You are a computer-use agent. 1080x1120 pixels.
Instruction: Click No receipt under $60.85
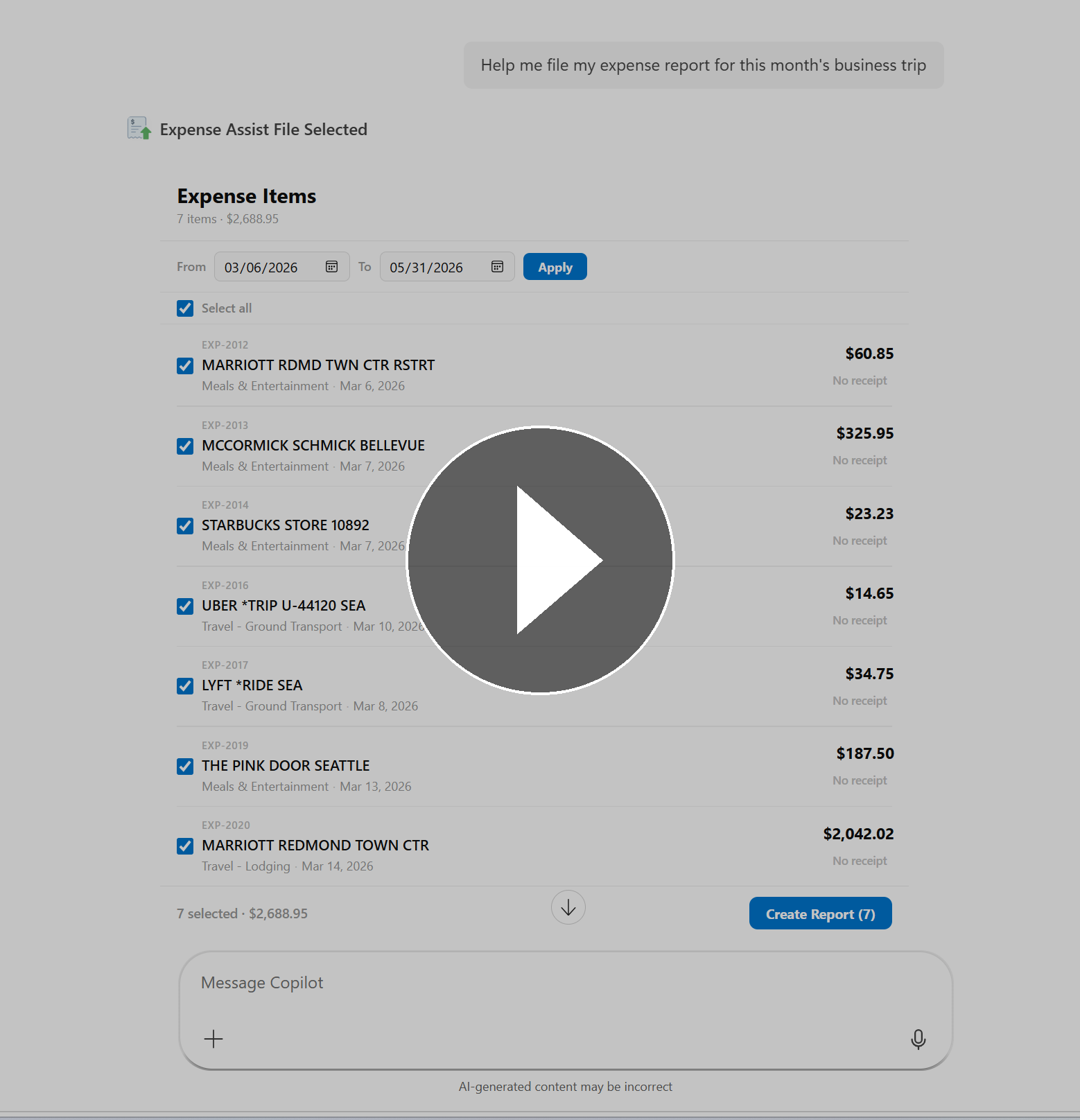[x=860, y=380]
